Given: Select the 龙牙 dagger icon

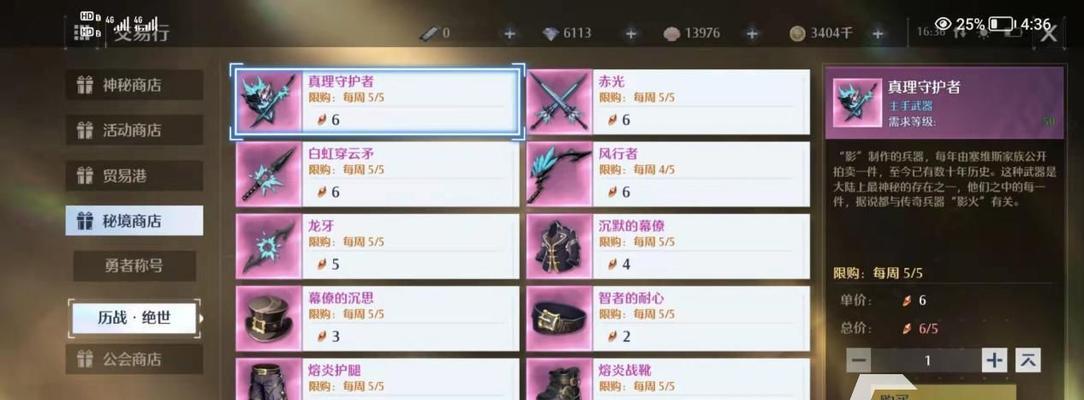Looking at the screenshot, I should coord(270,246).
